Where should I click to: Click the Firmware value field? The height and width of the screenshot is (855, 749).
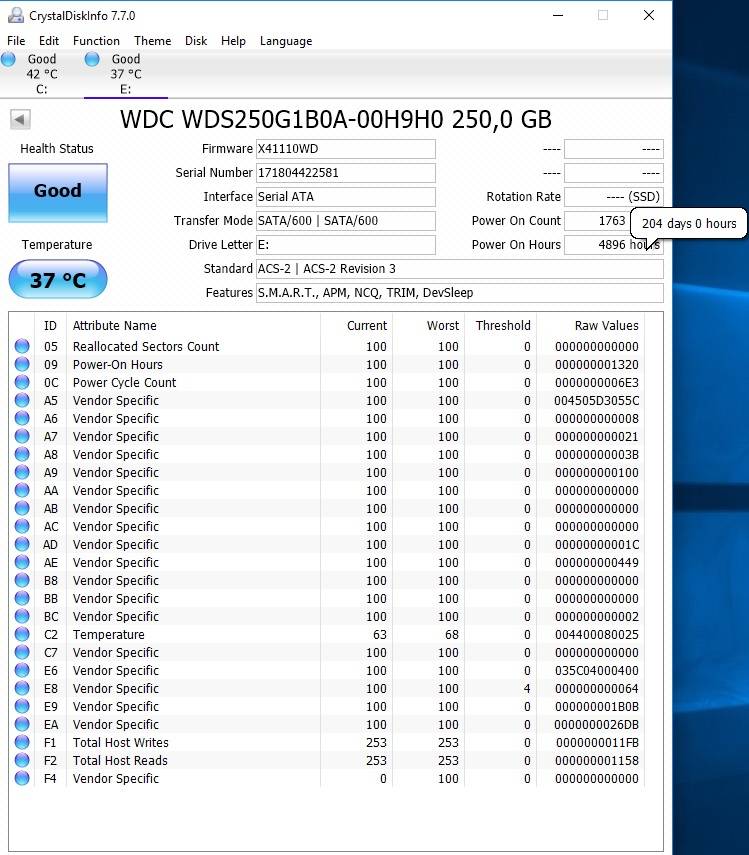point(345,149)
